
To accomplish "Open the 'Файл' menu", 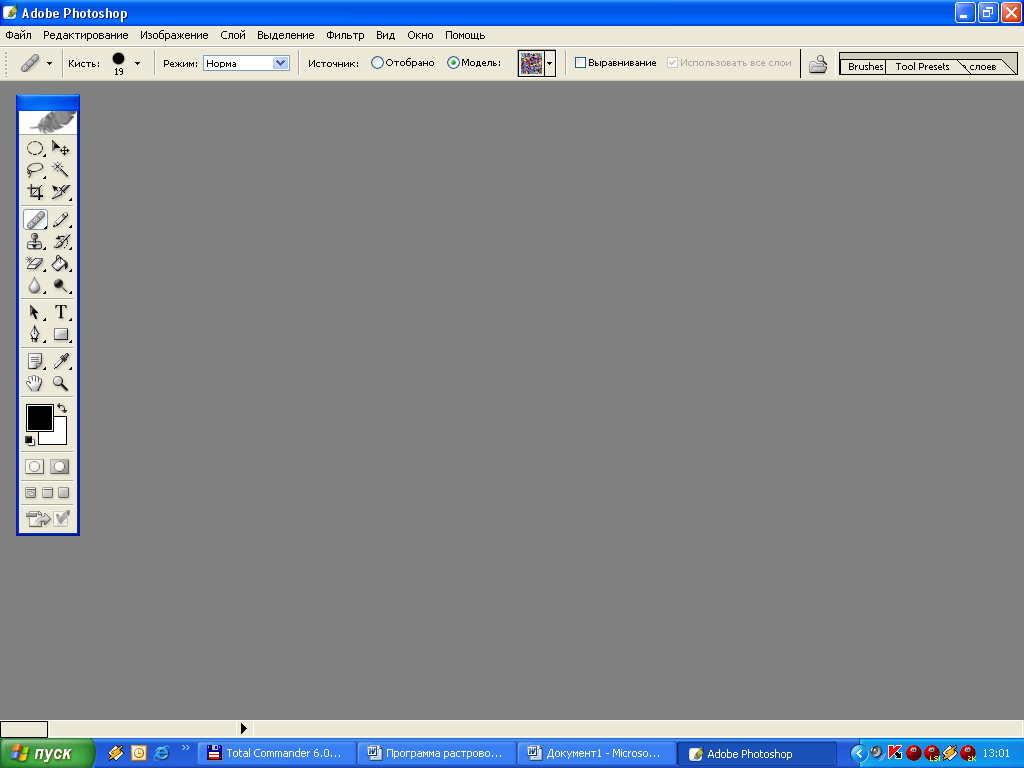I will tap(18, 35).
